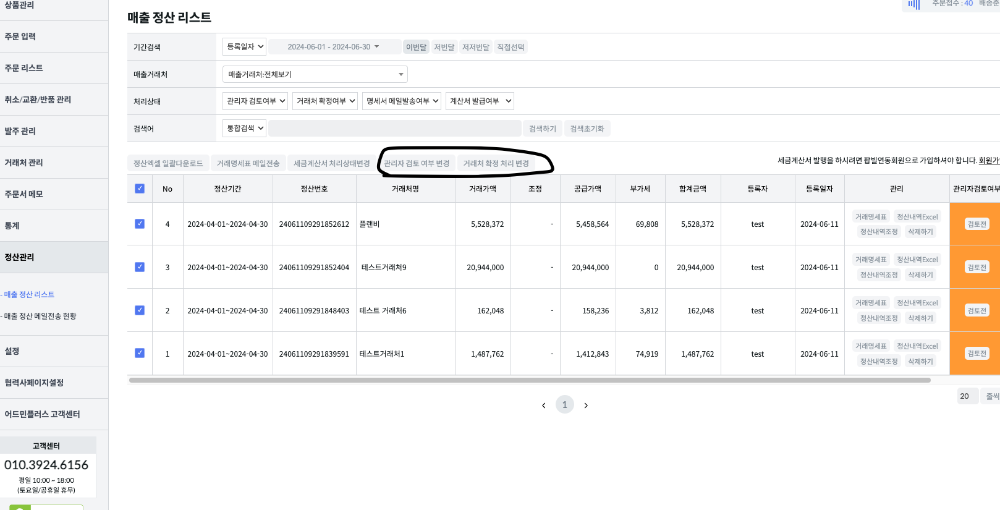Click 거래처 확정 처리 변경 button
1000x510 pixels.
[x=496, y=163]
